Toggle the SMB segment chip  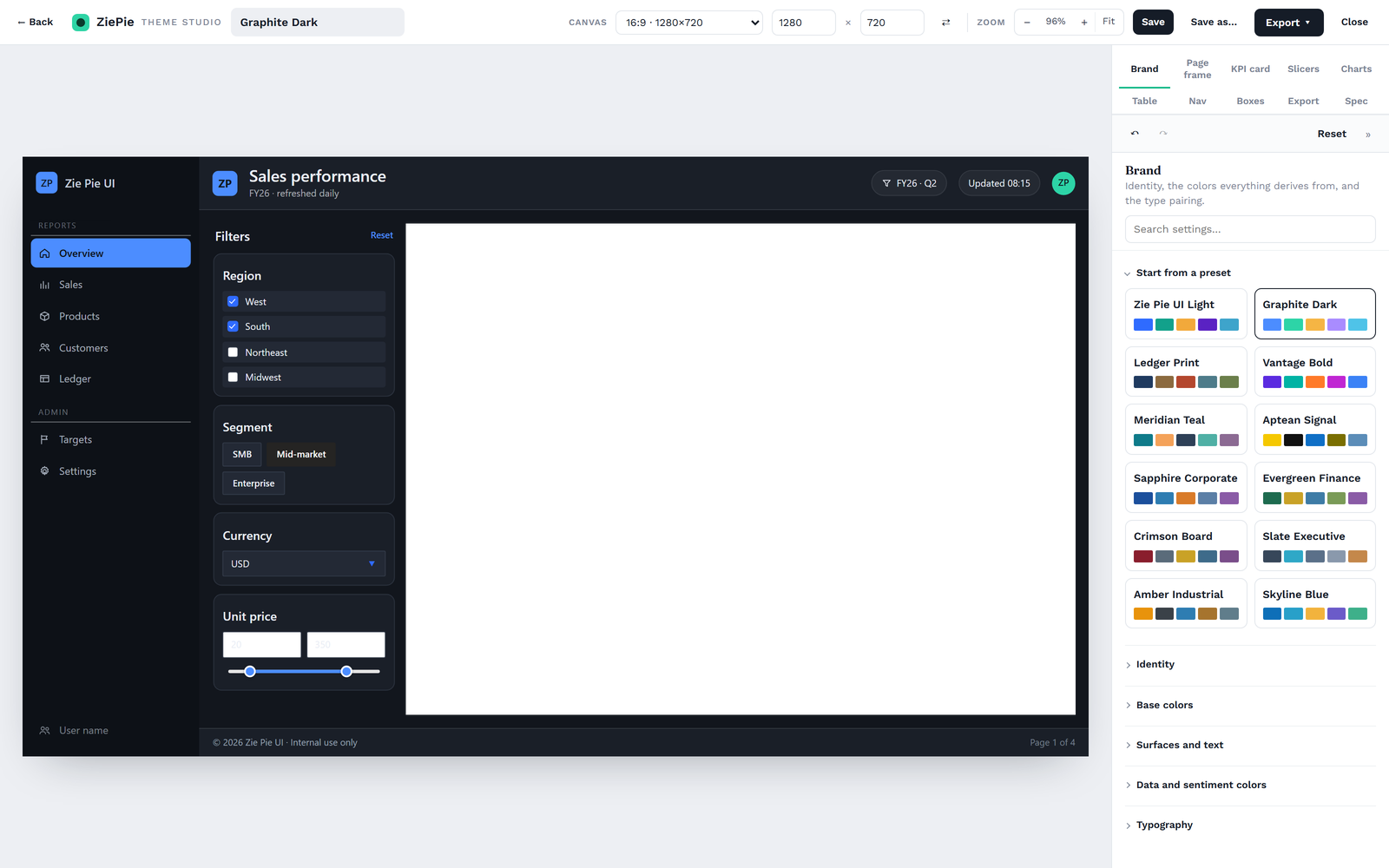(x=242, y=454)
